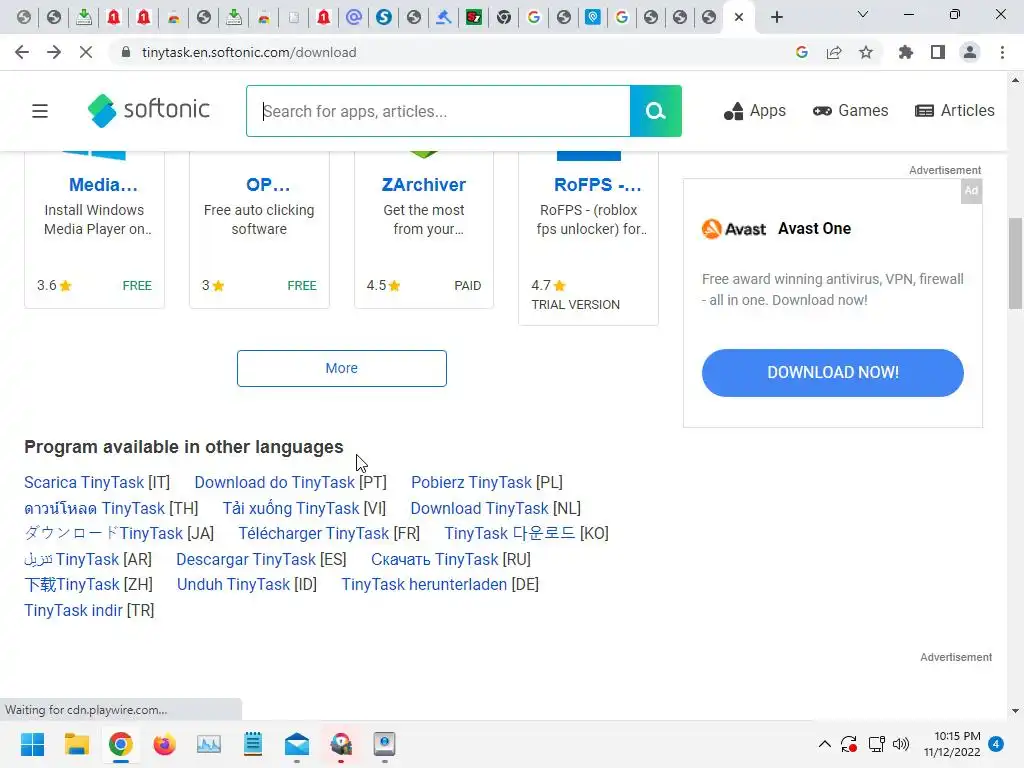Open File Explorer from the taskbar
Screen dimensions: 1024x768
[x=76, y=744]
